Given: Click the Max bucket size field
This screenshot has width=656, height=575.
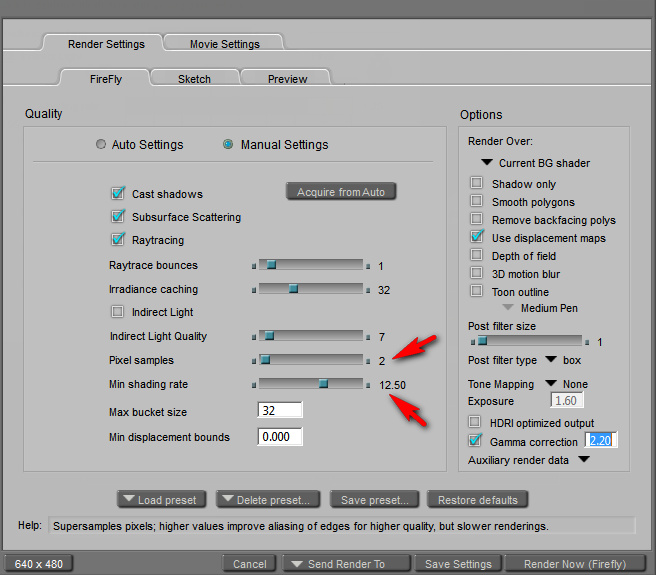Looking at the screenshot, I should pyautogui.click(x=280, y=411).
